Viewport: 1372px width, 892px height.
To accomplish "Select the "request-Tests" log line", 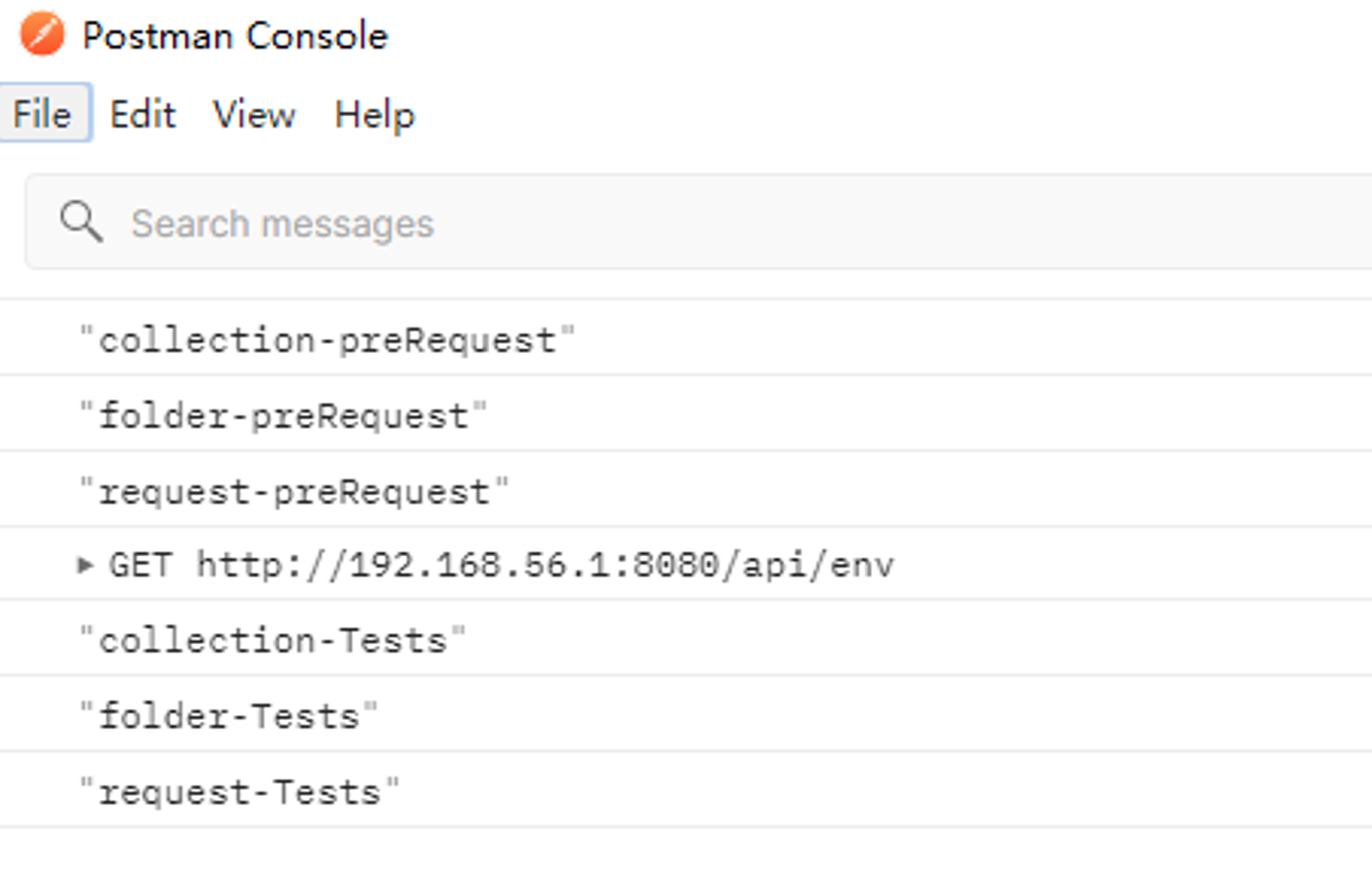I will 686,790.
